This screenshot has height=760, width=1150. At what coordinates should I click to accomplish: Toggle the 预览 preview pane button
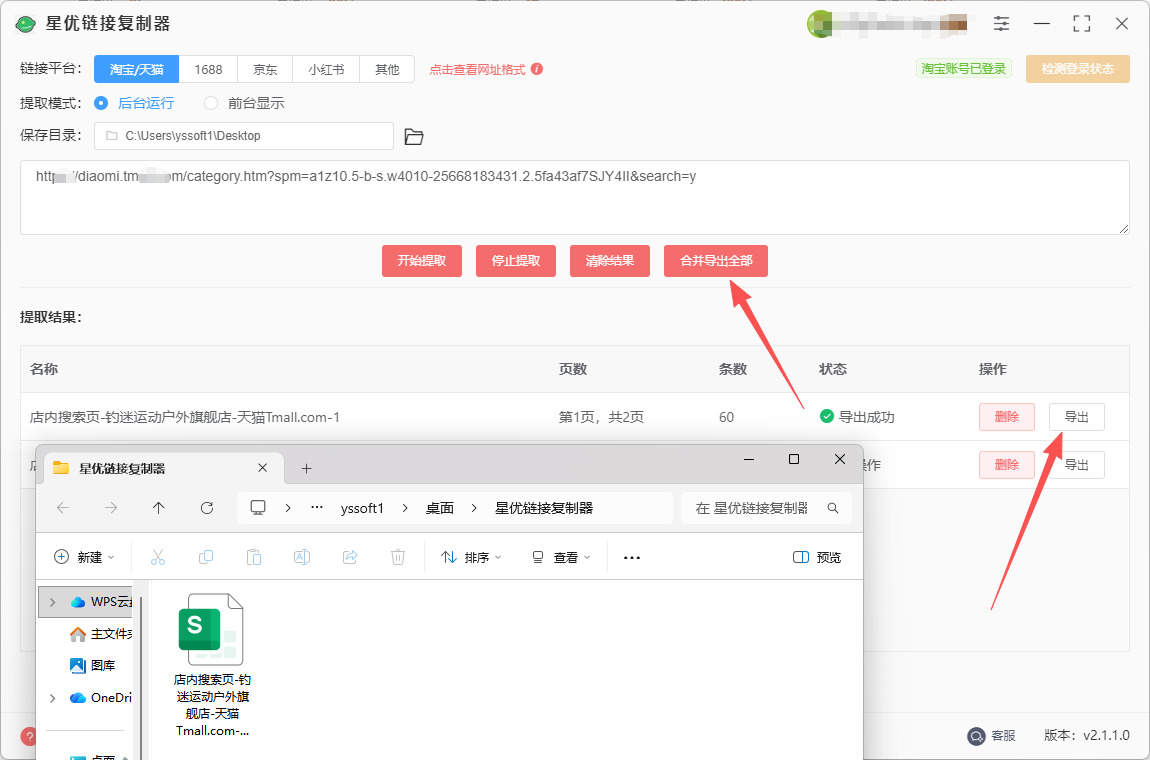click(x=817, y=558)
